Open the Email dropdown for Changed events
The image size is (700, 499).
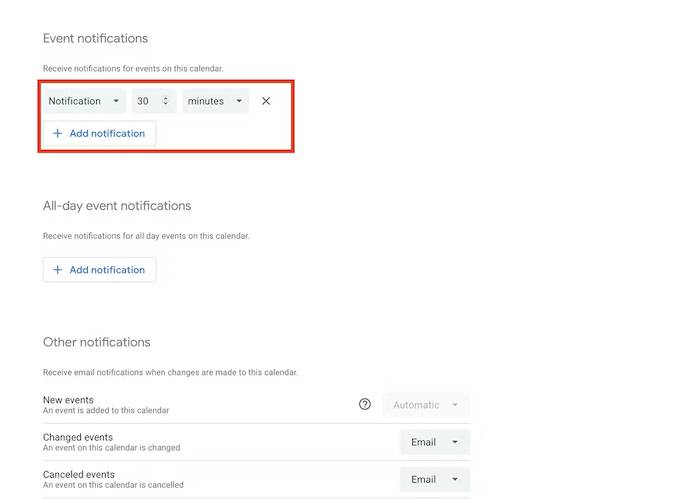435,442
